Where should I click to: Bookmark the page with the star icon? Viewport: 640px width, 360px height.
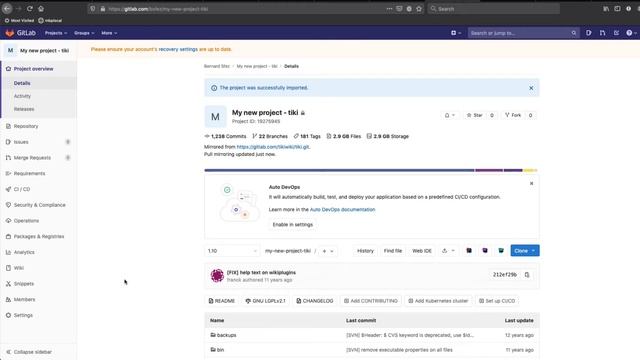[x=419, y=9]
